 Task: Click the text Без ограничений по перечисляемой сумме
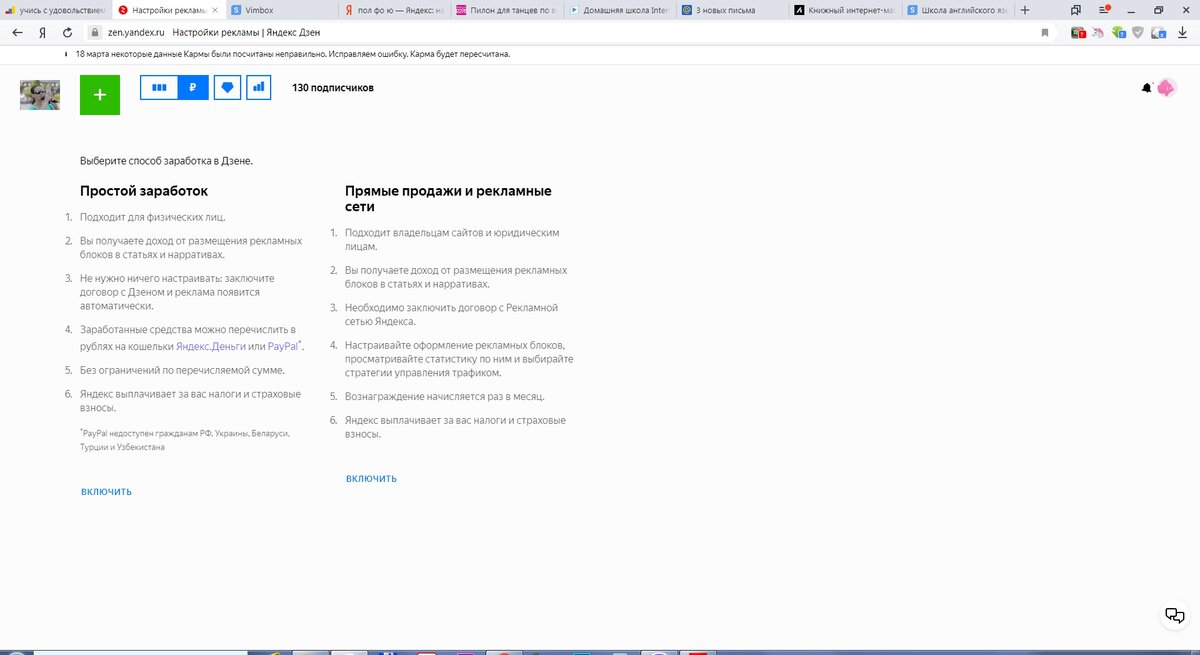click(182, 370)
